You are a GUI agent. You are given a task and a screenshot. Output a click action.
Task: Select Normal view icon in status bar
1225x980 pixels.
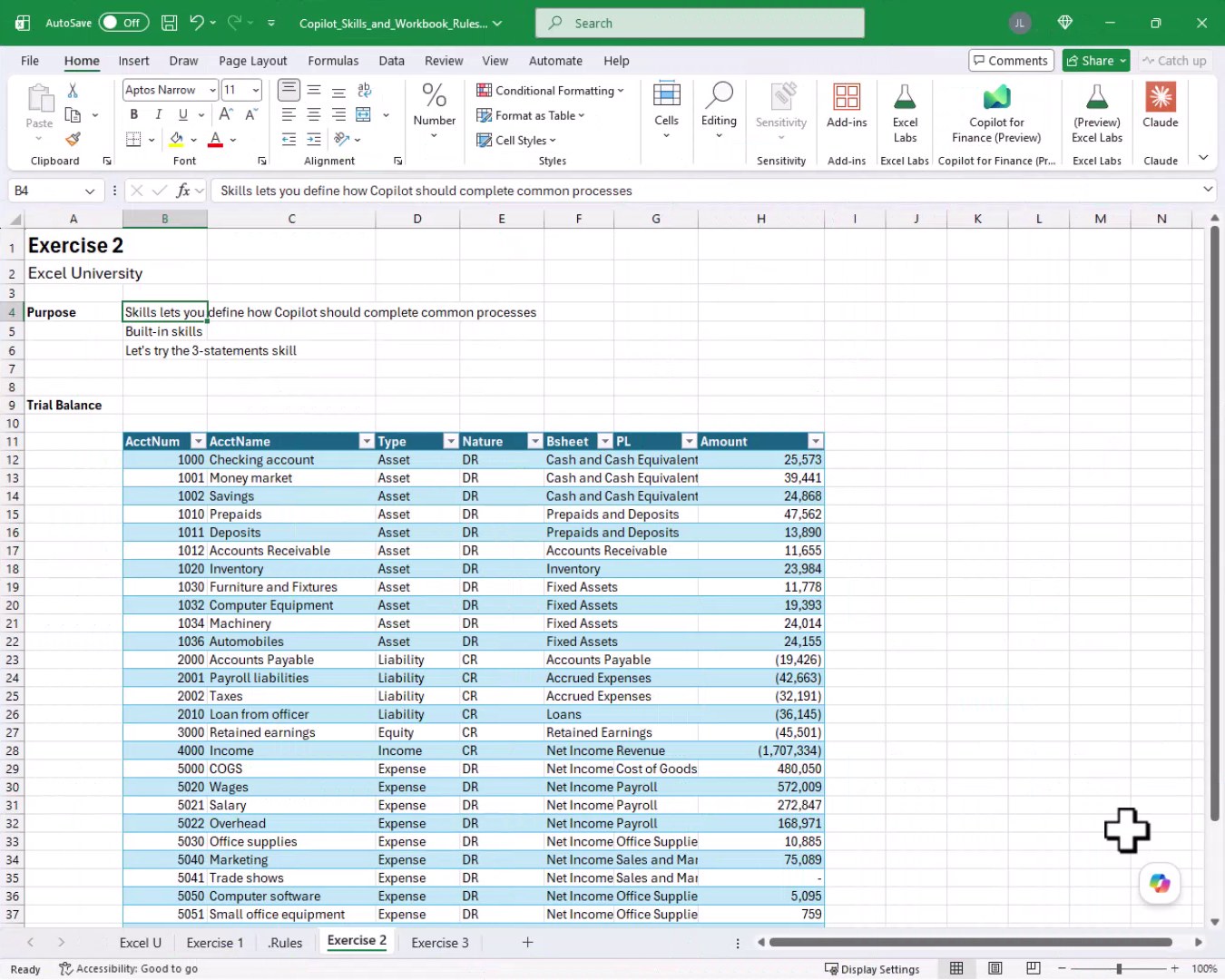(956, 968)
